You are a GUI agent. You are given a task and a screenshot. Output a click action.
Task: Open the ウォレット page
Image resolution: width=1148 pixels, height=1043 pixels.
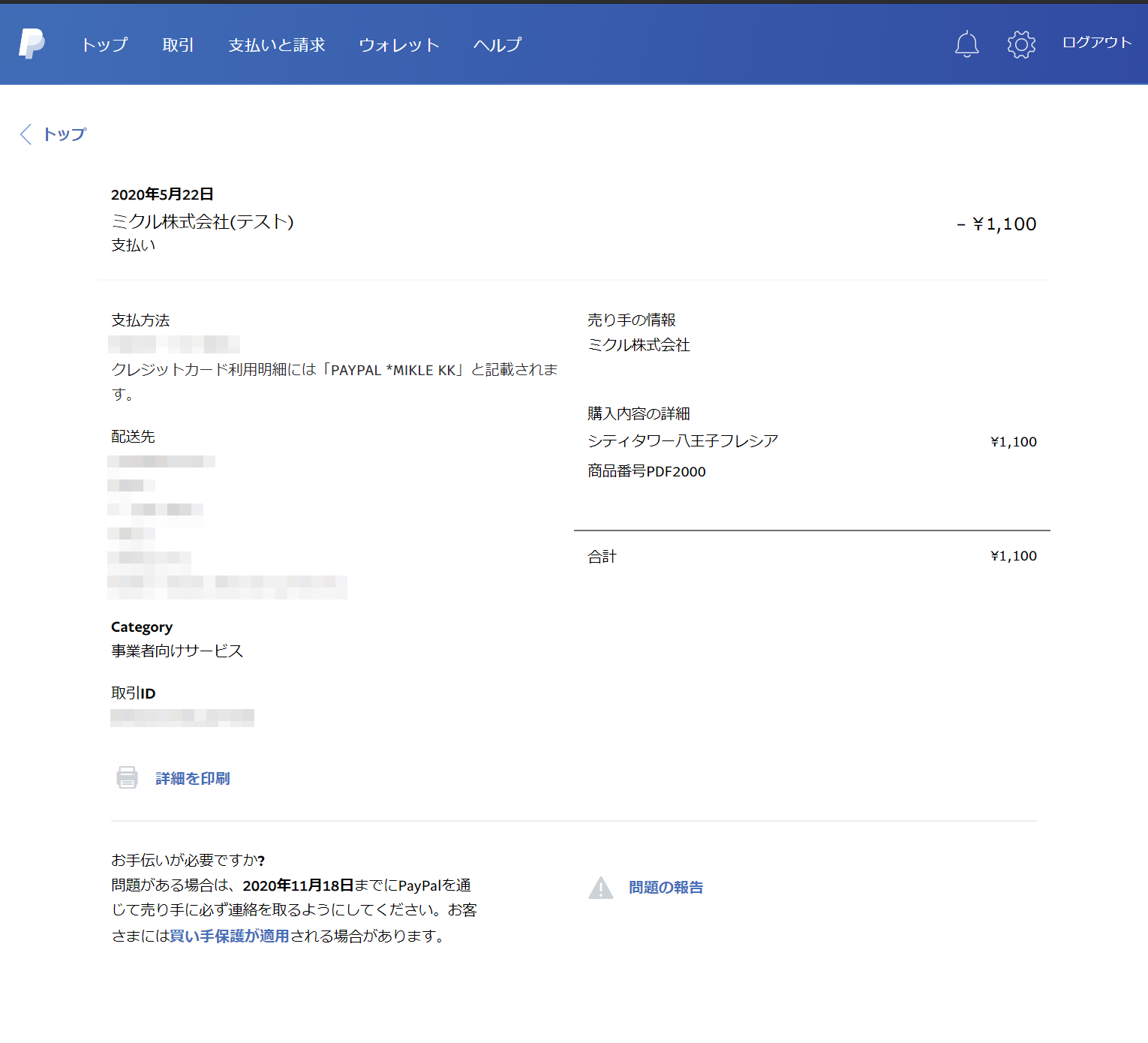[398, 45]
